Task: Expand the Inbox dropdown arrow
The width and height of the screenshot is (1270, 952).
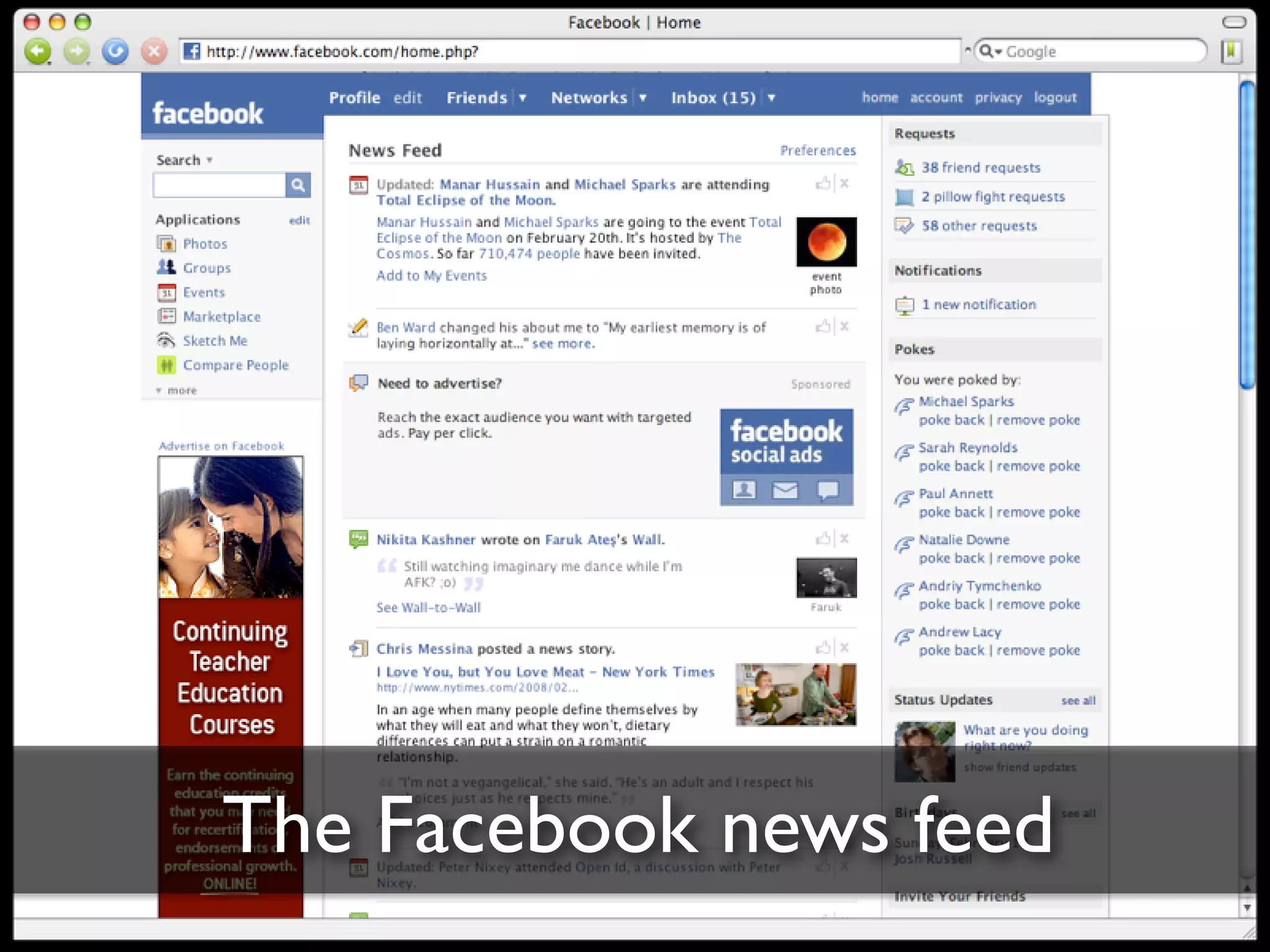Action: click(771, 97)
